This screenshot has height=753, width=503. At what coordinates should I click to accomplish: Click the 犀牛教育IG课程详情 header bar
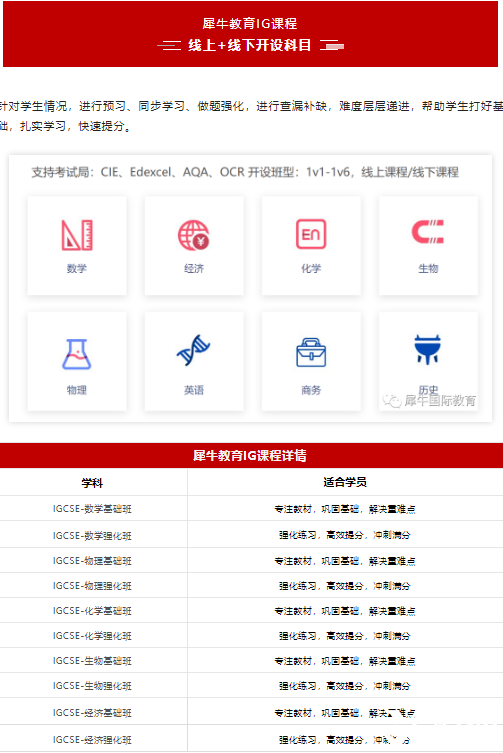(251, 455)
